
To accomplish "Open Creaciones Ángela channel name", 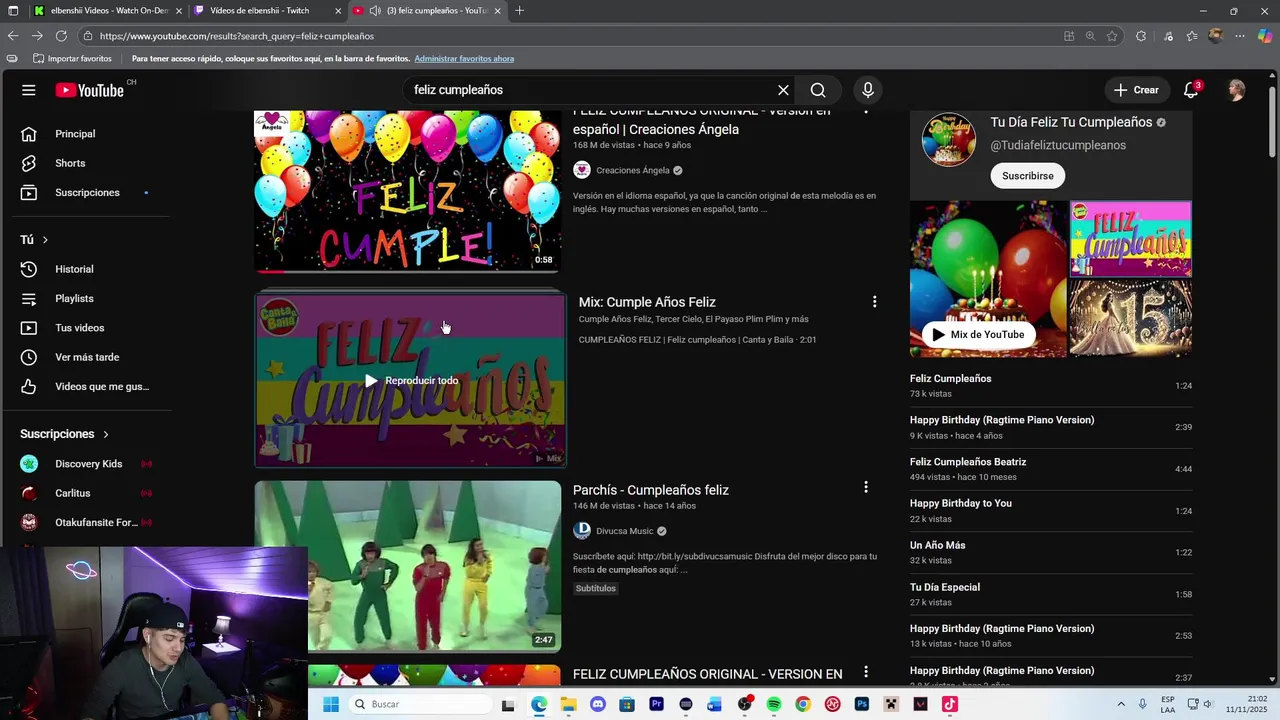I will coord(633,170).
